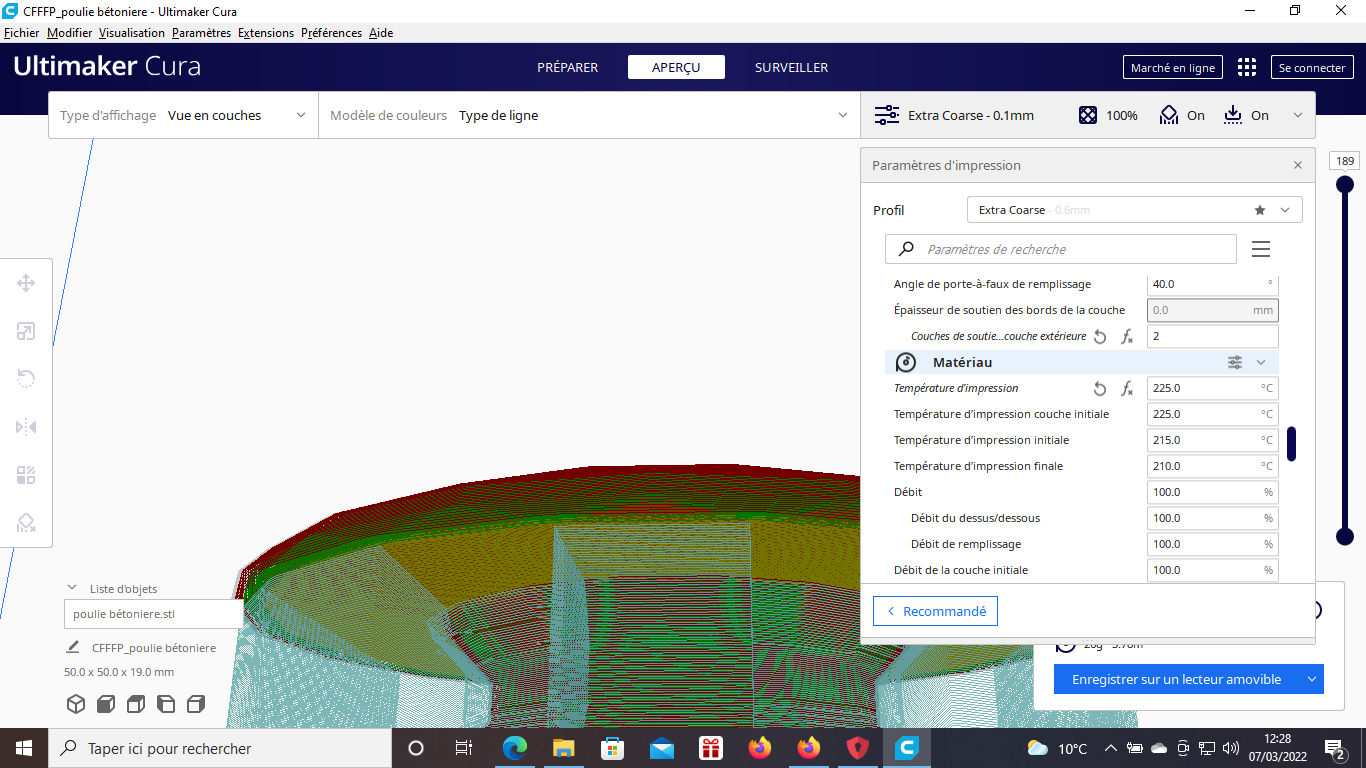Click the pencil icon to rename the job

click(73, 647)
